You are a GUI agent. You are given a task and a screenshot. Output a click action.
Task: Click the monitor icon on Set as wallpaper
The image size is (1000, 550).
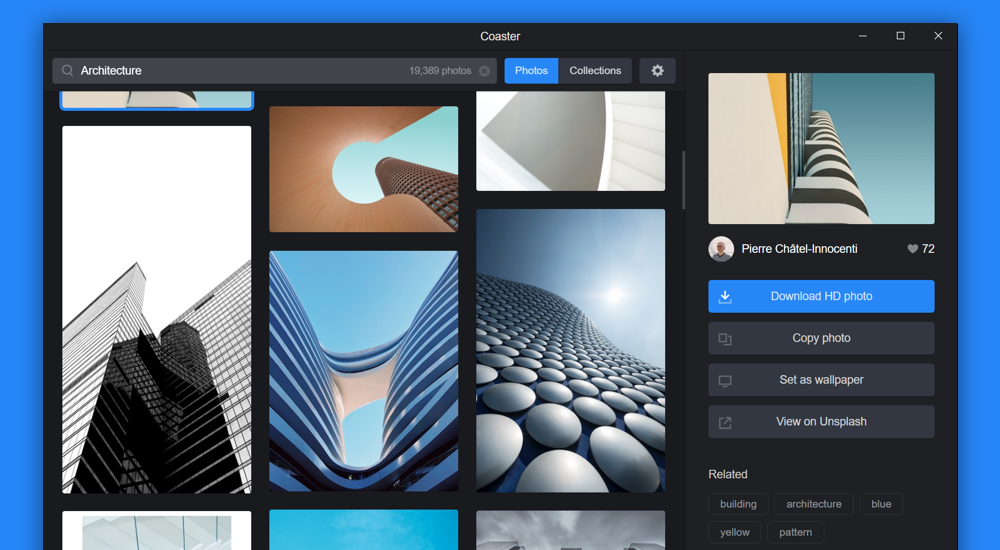pos(725,381)
